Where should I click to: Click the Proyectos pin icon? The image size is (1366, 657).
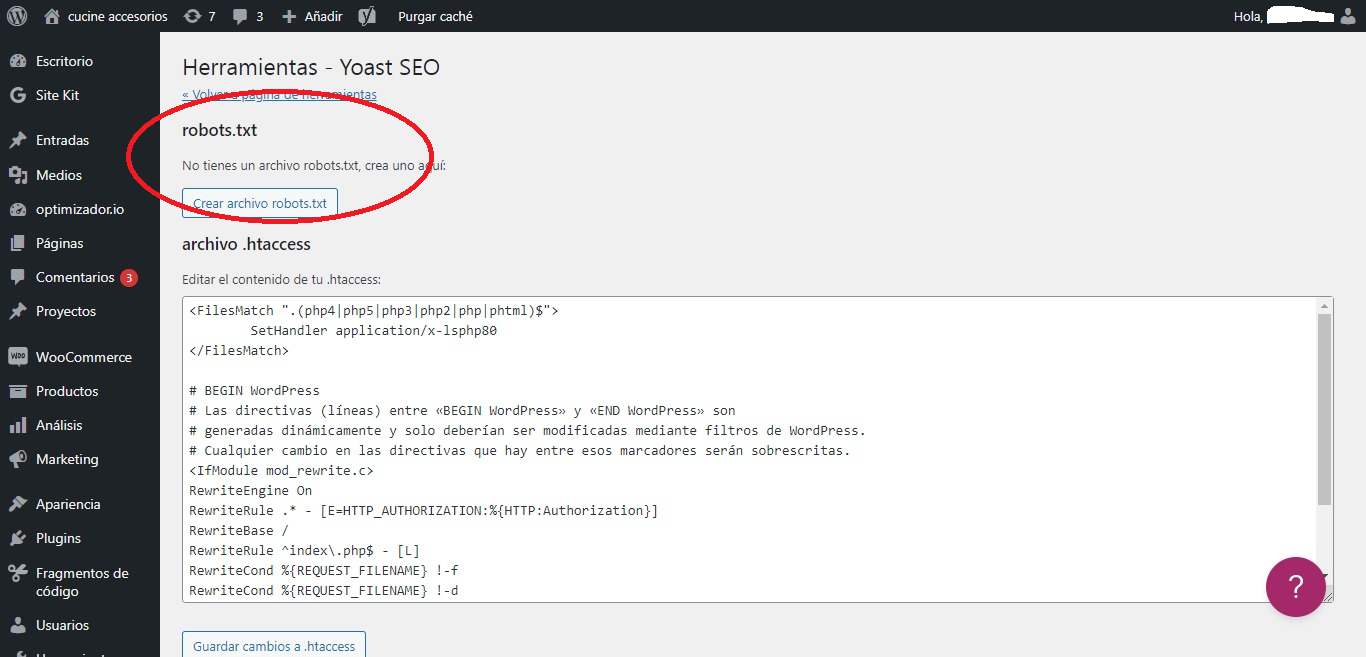[17, 311]
